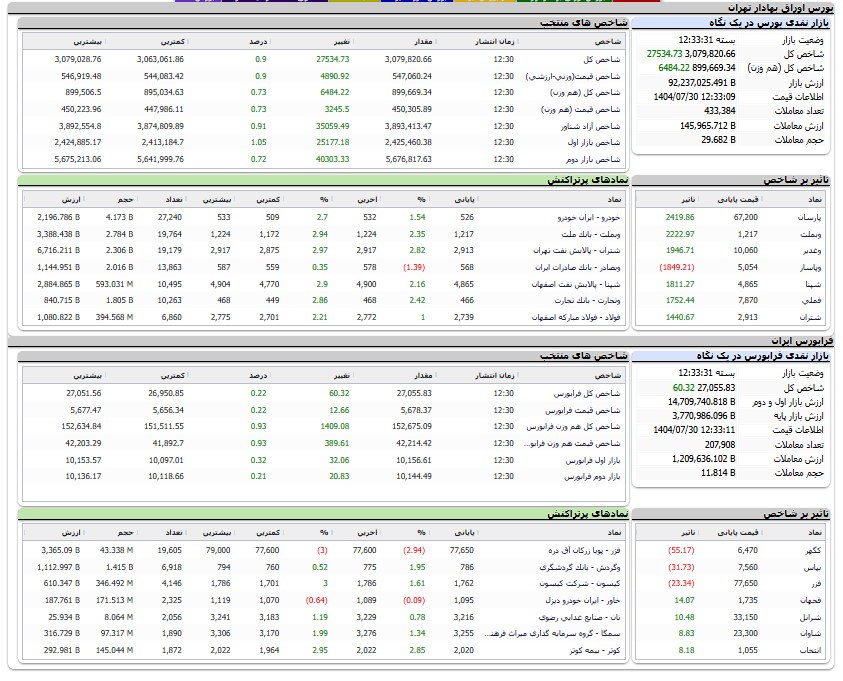Open وبصادر - بانک صادرات ایران row

pos(573,267)
